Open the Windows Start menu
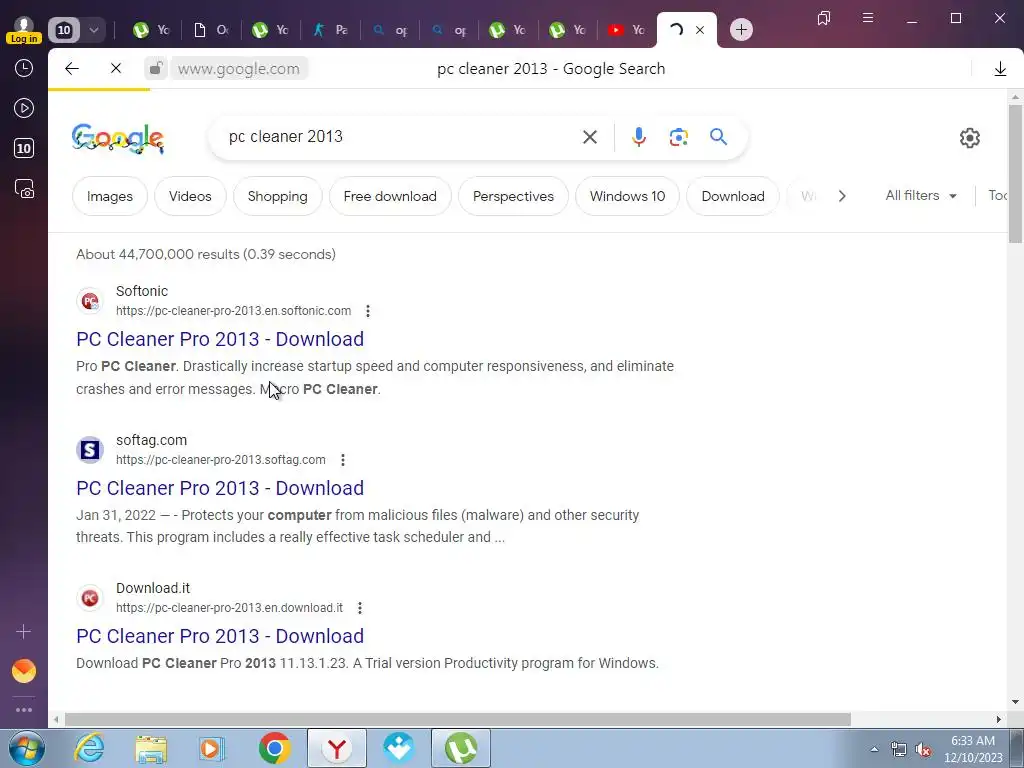Image resolution: width=1024 pixels, height=768 pixels. pyautogui.click(x=26, y=748)
